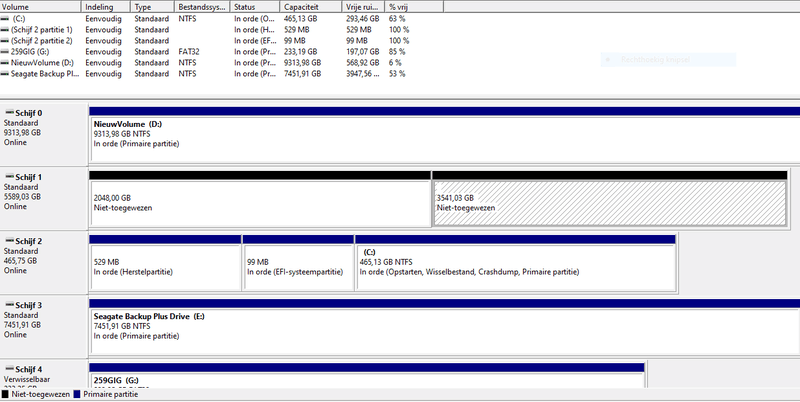Click the Rechthoekig knipsel snipping overlay

[x=668, y=60]
